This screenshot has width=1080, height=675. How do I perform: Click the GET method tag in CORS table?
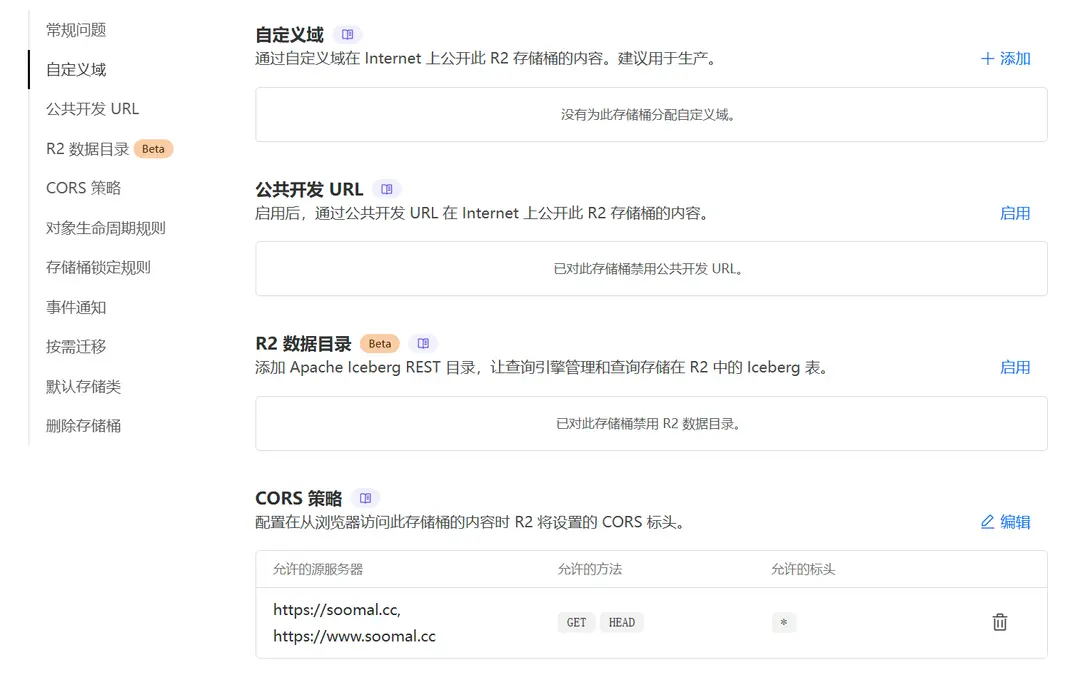click(575, 622)
